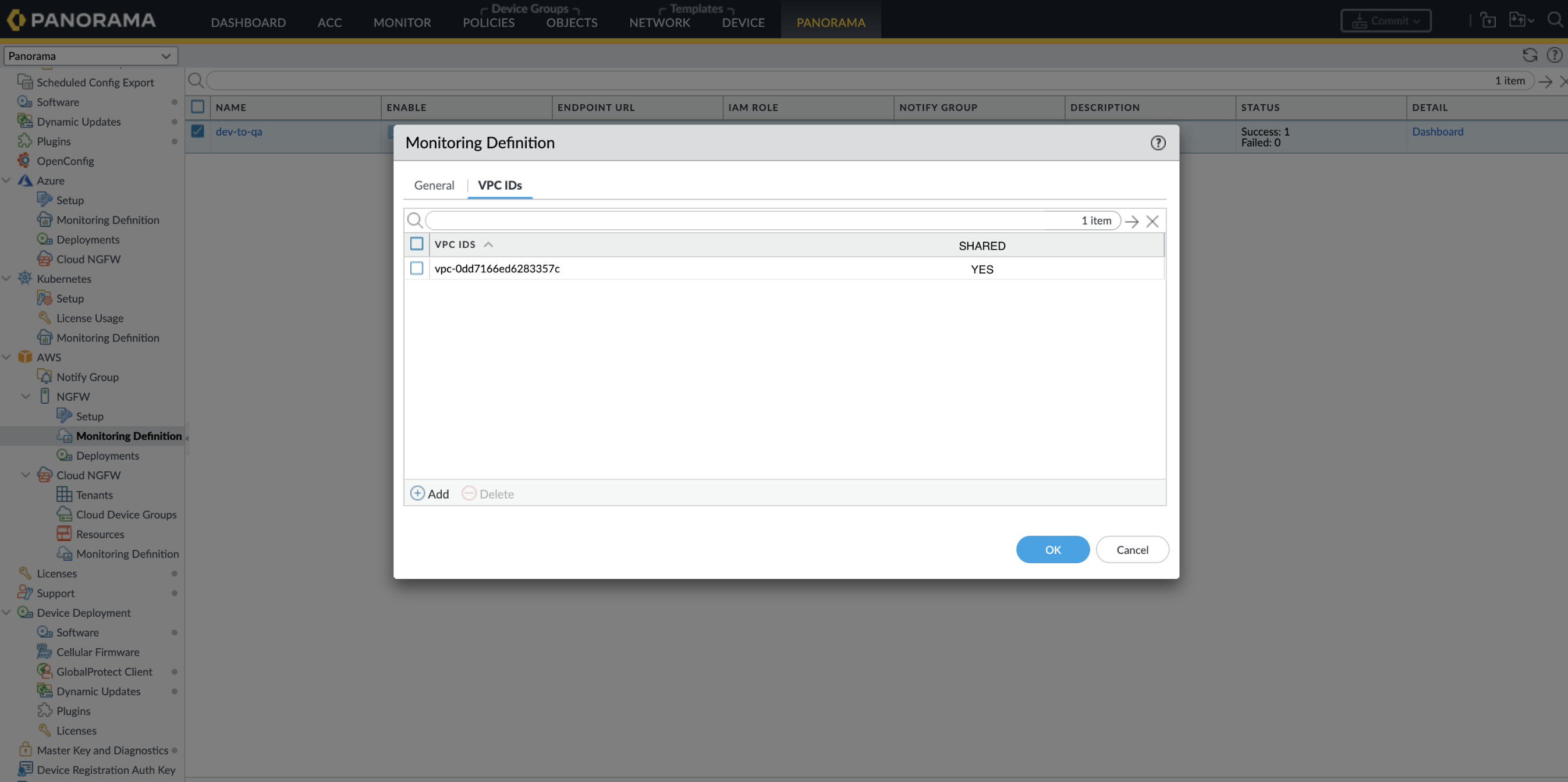Click the apply filter arrow icon in dialog
Viewport: 1568px width, 782px height.
click(1131, 221)
